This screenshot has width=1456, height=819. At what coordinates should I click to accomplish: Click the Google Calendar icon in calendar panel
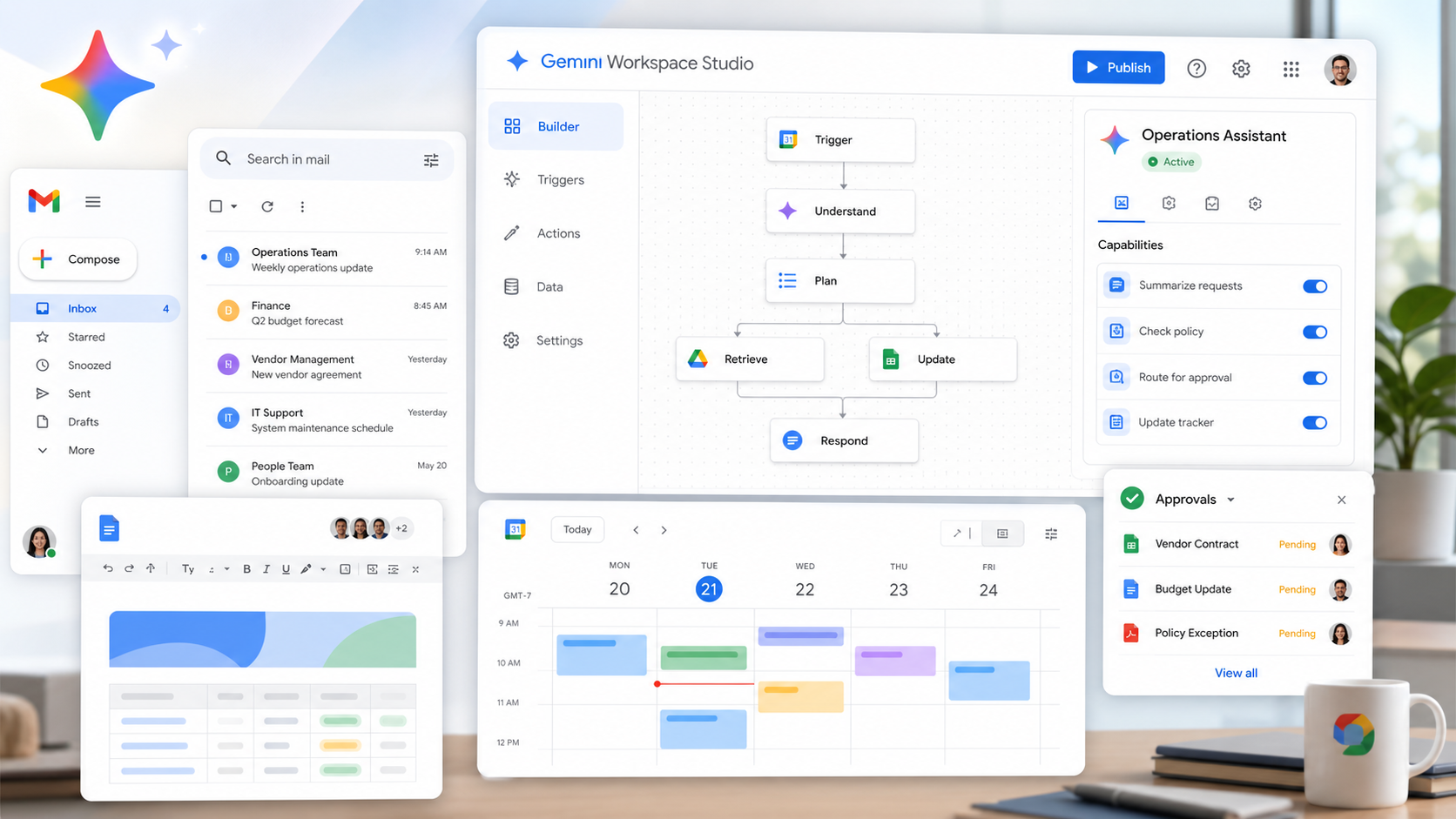[x=516, y=529]
